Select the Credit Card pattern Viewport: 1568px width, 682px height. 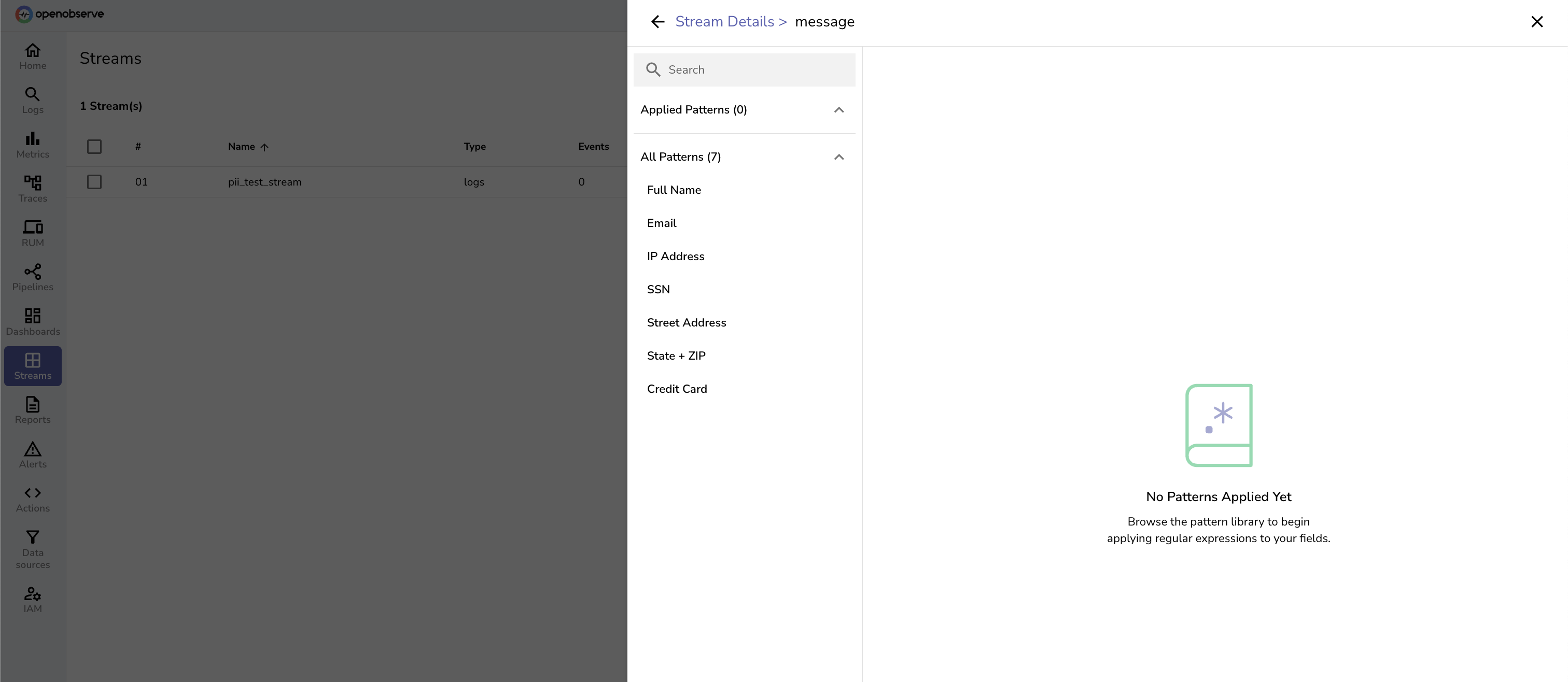click(677, 389)
